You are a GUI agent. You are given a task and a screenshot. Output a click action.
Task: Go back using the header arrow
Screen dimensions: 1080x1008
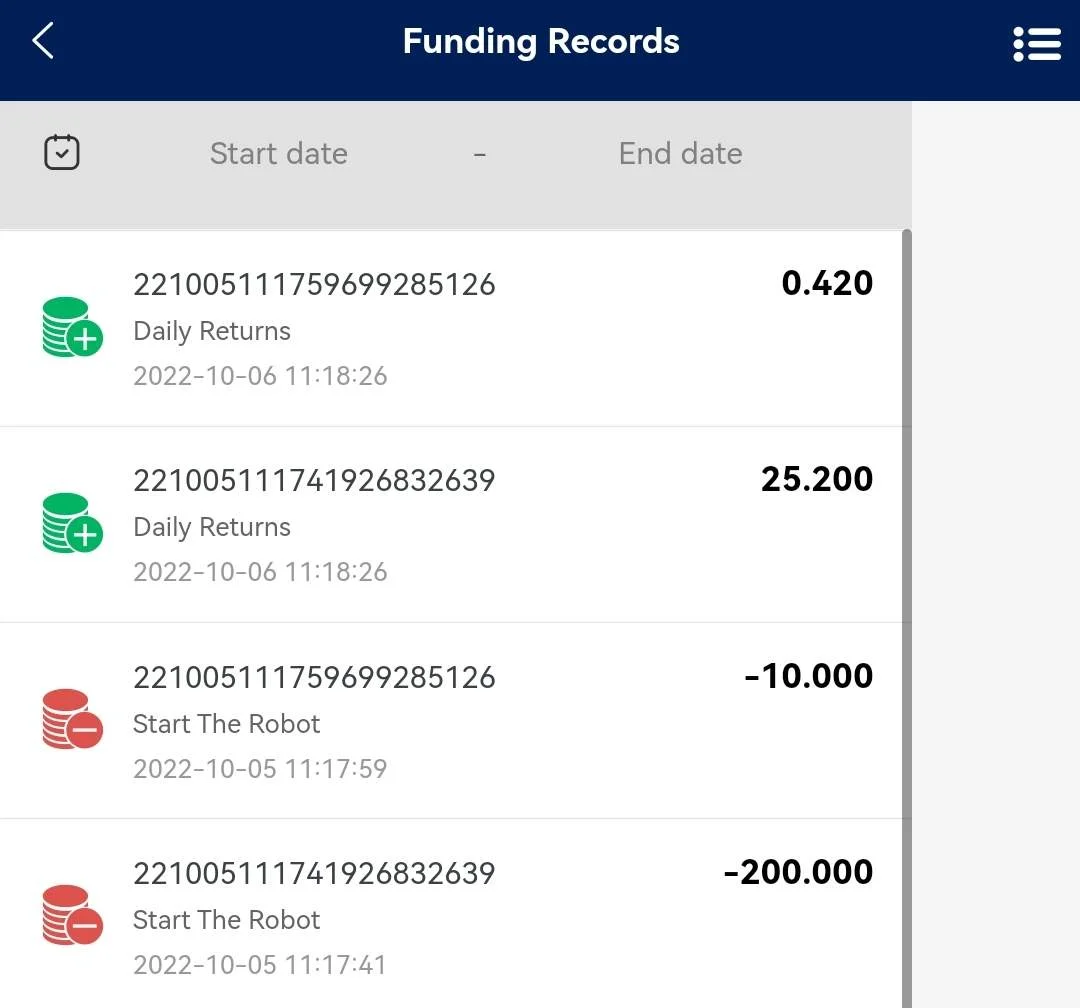[x=43, y=41]
